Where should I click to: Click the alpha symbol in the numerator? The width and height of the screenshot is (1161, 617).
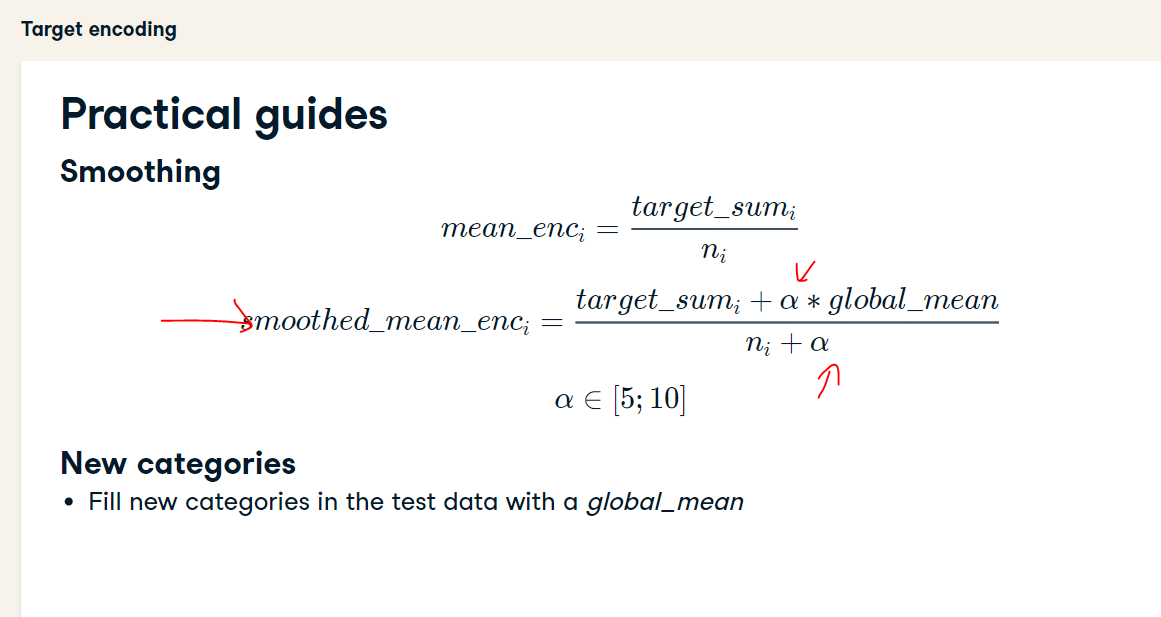point(789,302)
